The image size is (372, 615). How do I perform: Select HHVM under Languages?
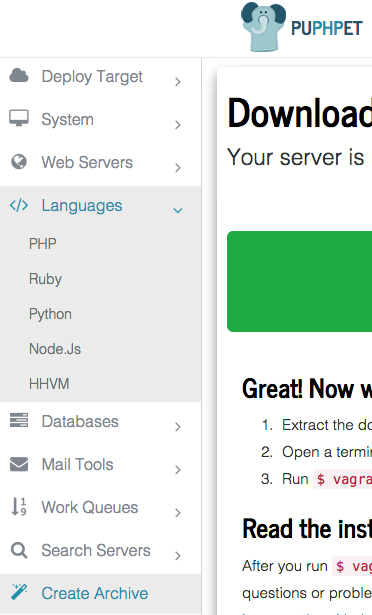coord(49,384)
